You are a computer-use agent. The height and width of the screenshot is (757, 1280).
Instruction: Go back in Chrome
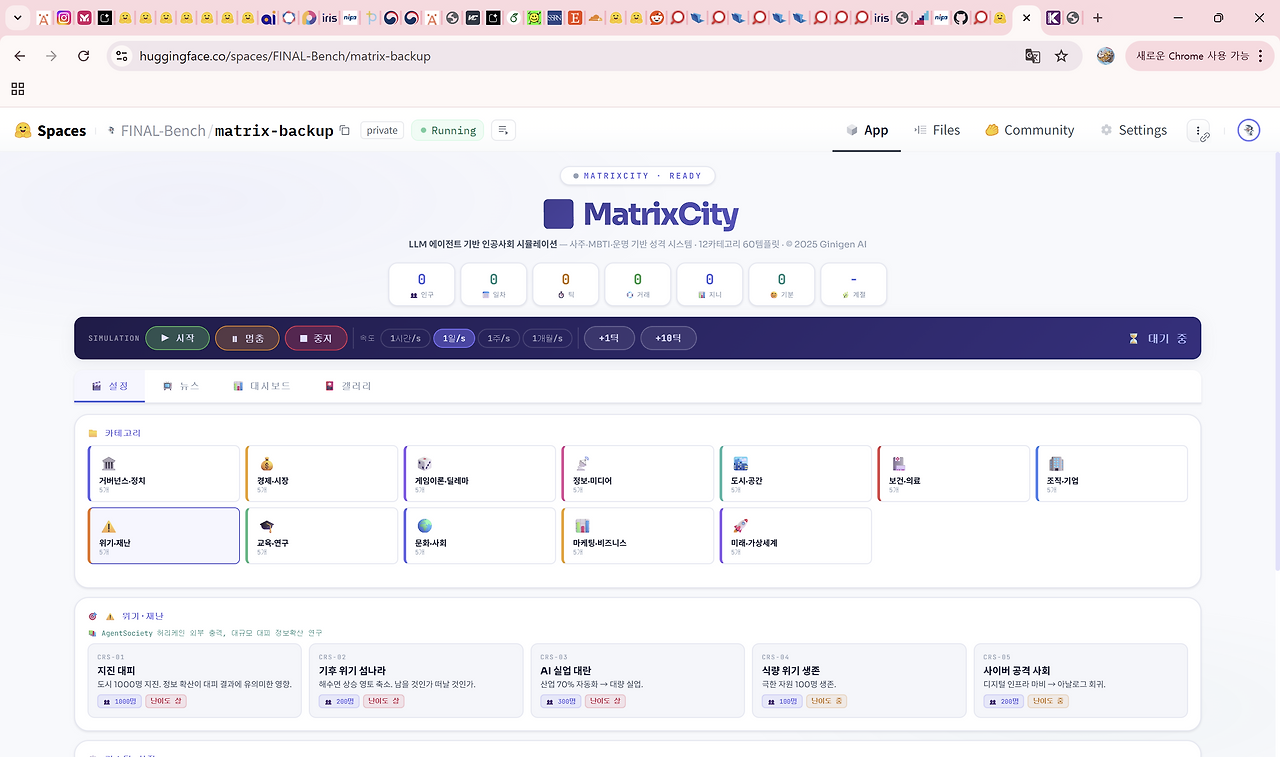tap(20, 56)
